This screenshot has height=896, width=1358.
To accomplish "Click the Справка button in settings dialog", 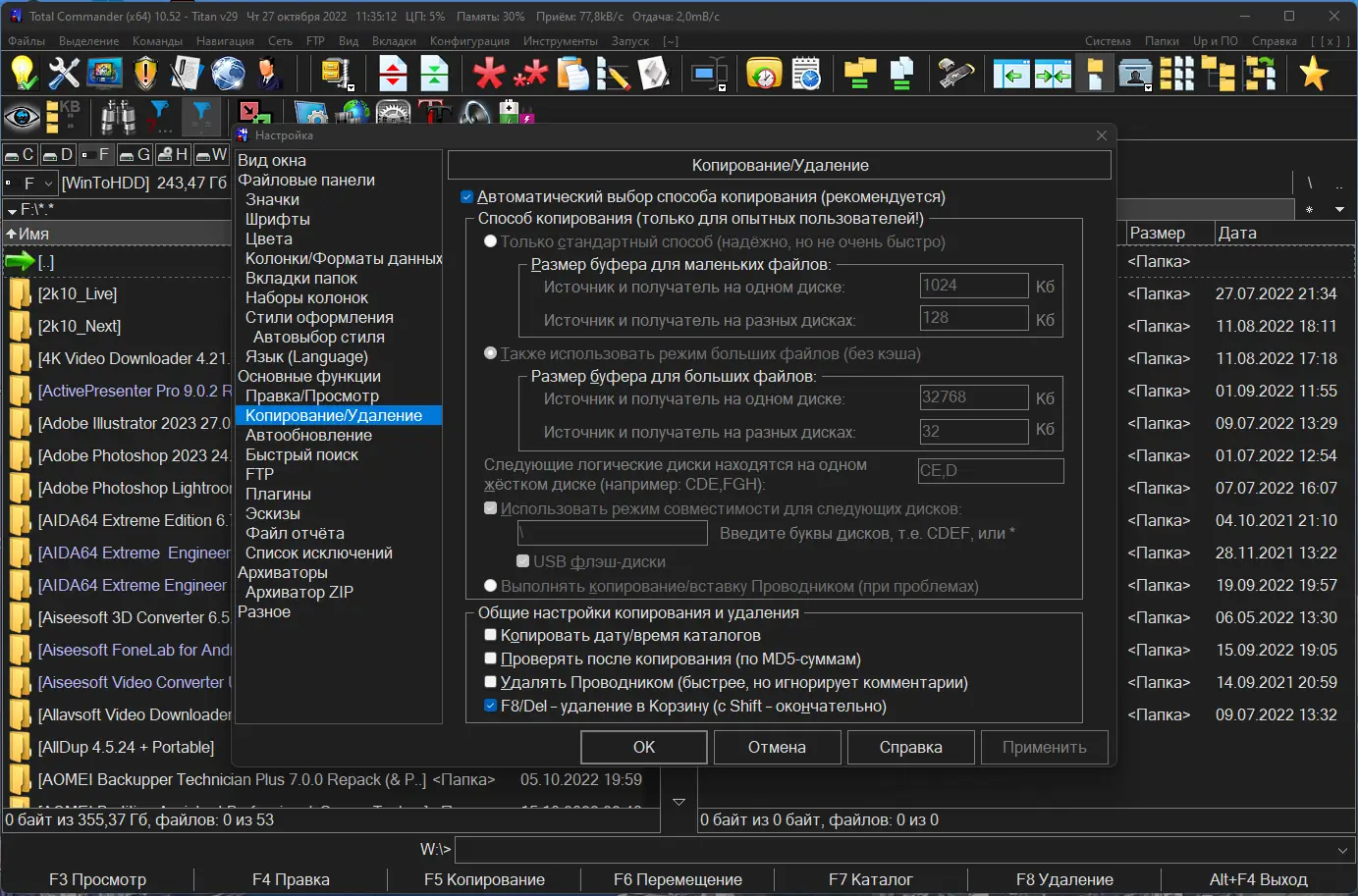I will (911, 747).
